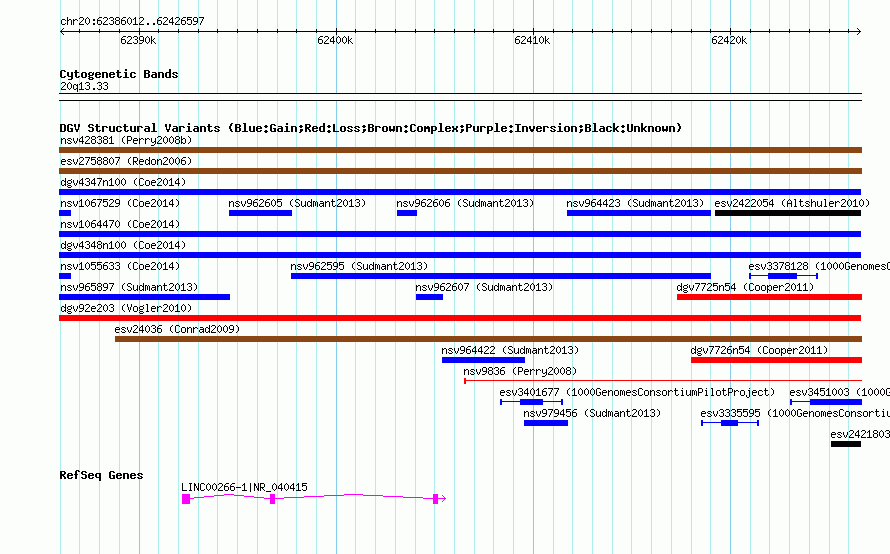Click the nsv962605 (Sudmant2013) label
890x554 pixels.
click(297, 203)
